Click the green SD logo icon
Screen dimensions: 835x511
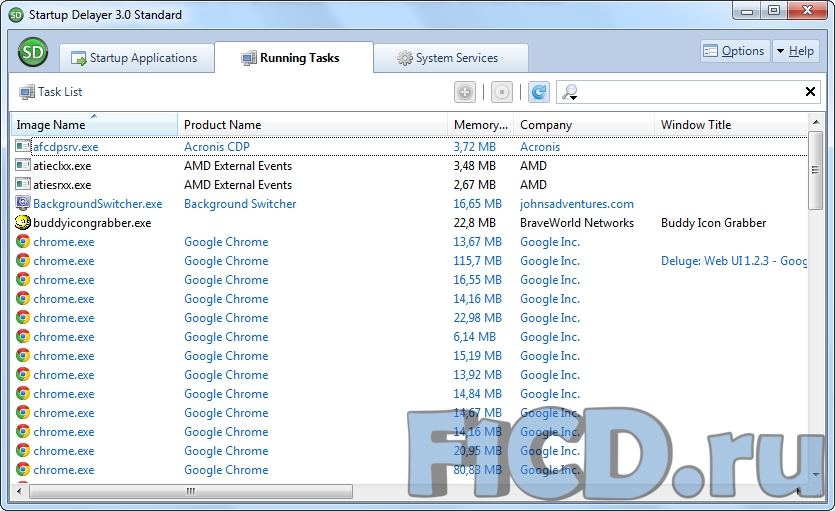(x=33, y=52)
